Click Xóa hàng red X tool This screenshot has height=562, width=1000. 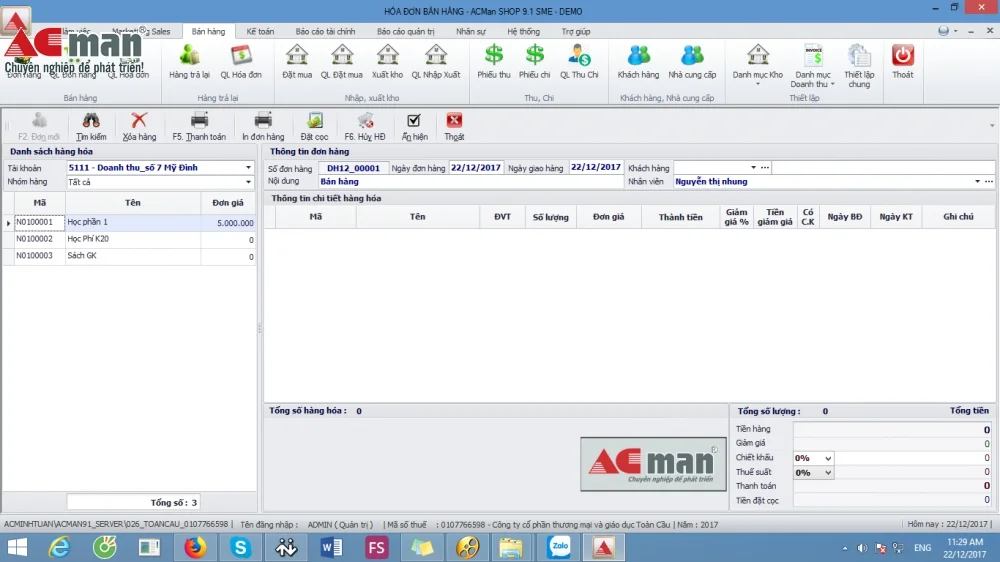tap(139, 126)
